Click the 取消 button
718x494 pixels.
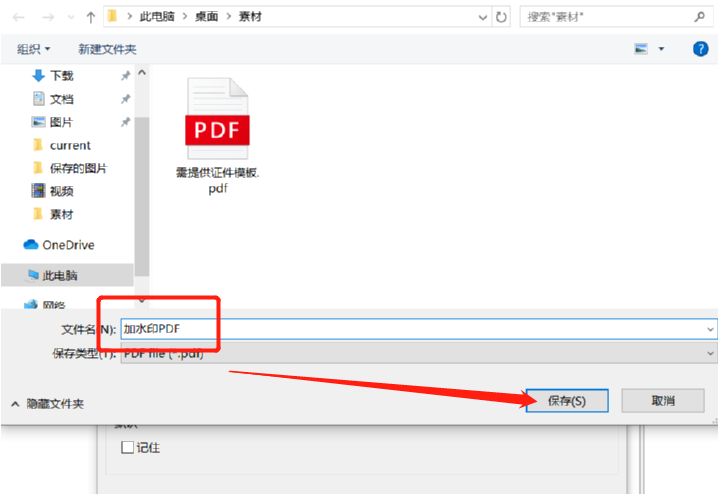[x=663, y=401]
